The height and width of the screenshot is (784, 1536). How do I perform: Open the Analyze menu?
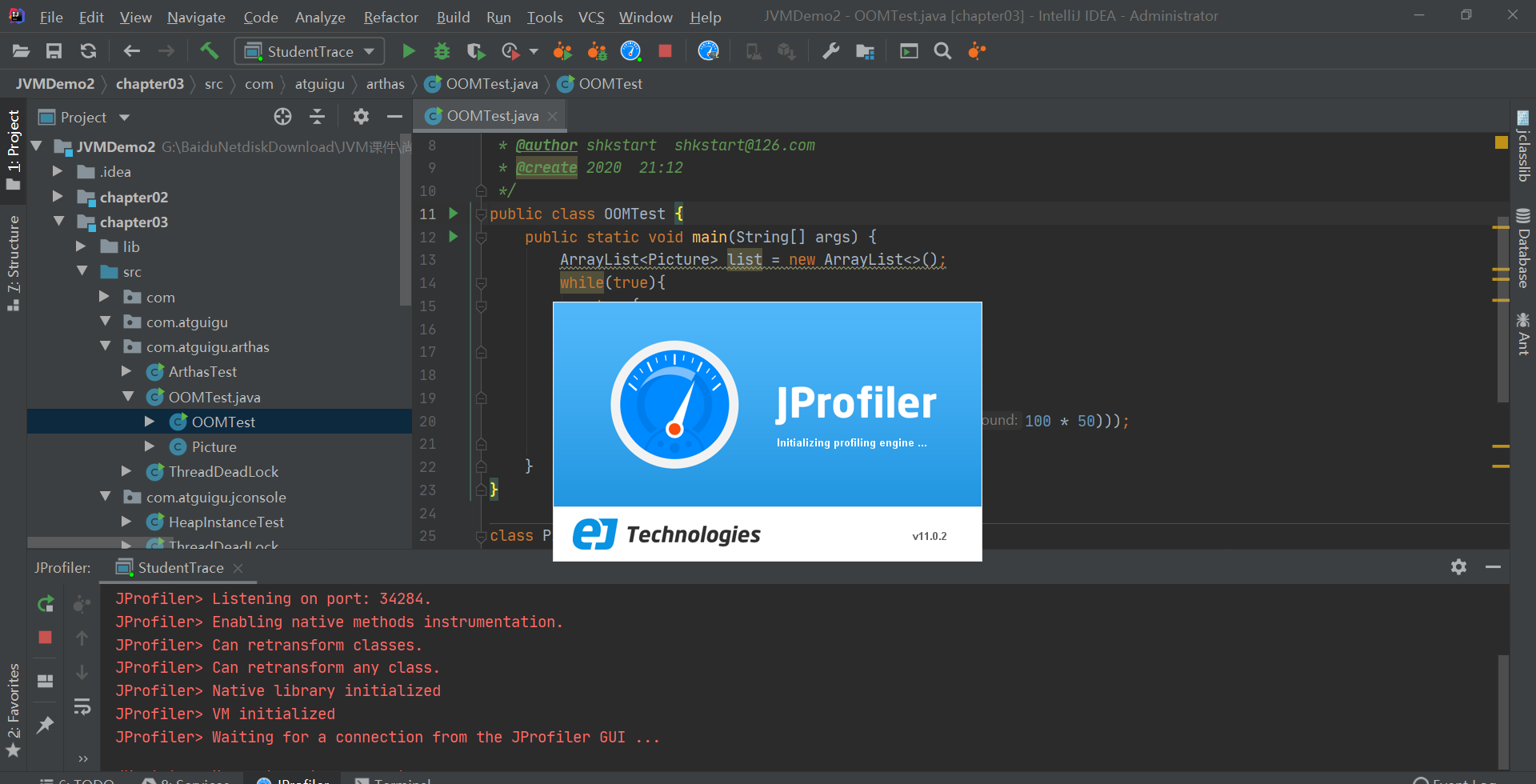(320, 17)
